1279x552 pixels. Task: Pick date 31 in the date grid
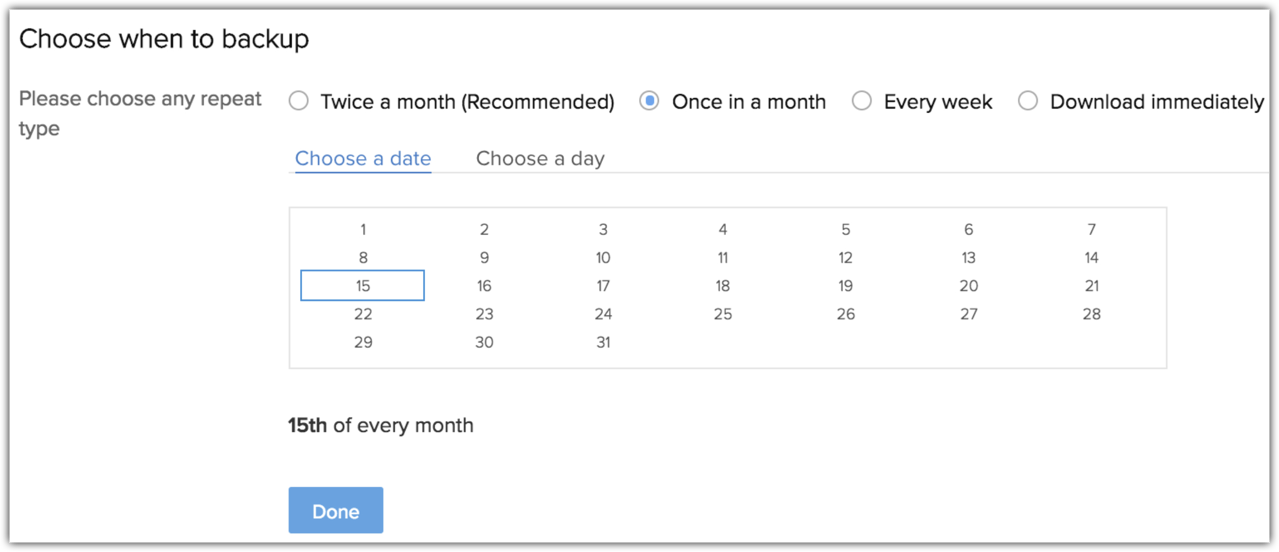pos(603,342)
